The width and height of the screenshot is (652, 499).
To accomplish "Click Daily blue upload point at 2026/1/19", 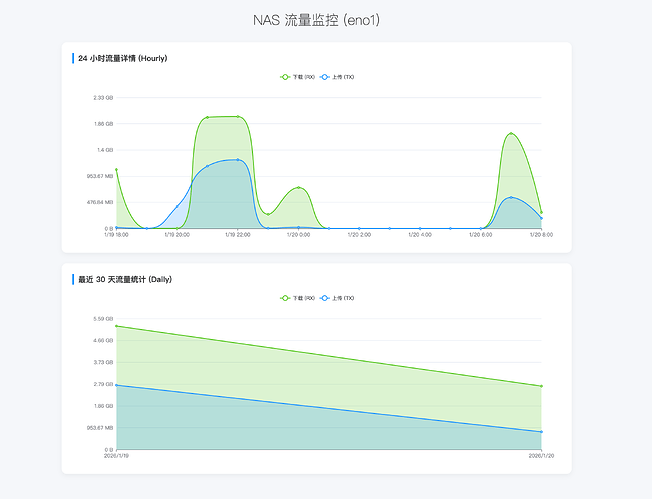I will pyautogui.click(x=116, y=385).
